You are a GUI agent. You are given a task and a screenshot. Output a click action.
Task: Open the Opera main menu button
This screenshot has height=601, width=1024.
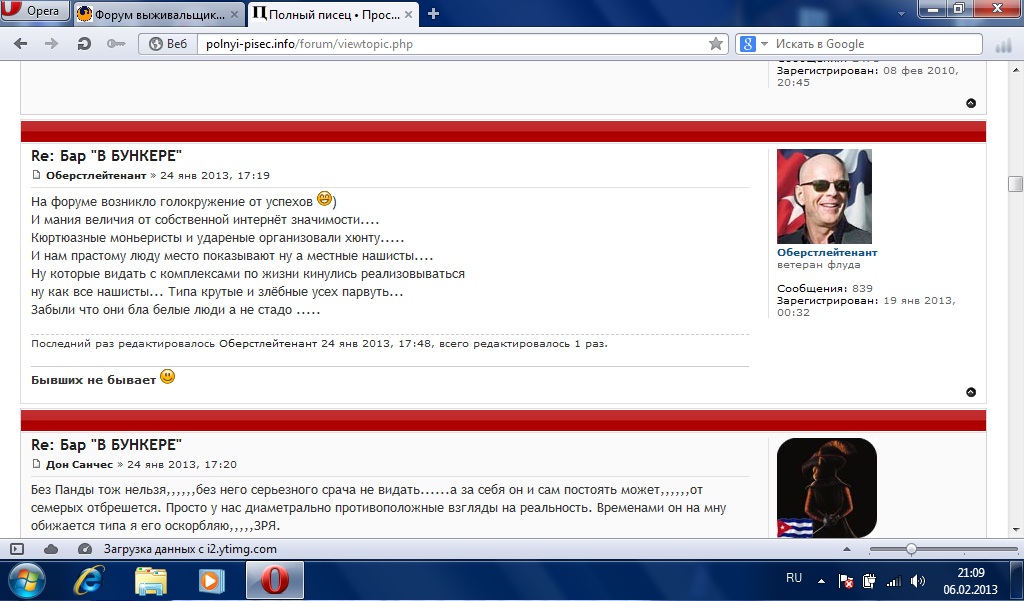(34, 10)
